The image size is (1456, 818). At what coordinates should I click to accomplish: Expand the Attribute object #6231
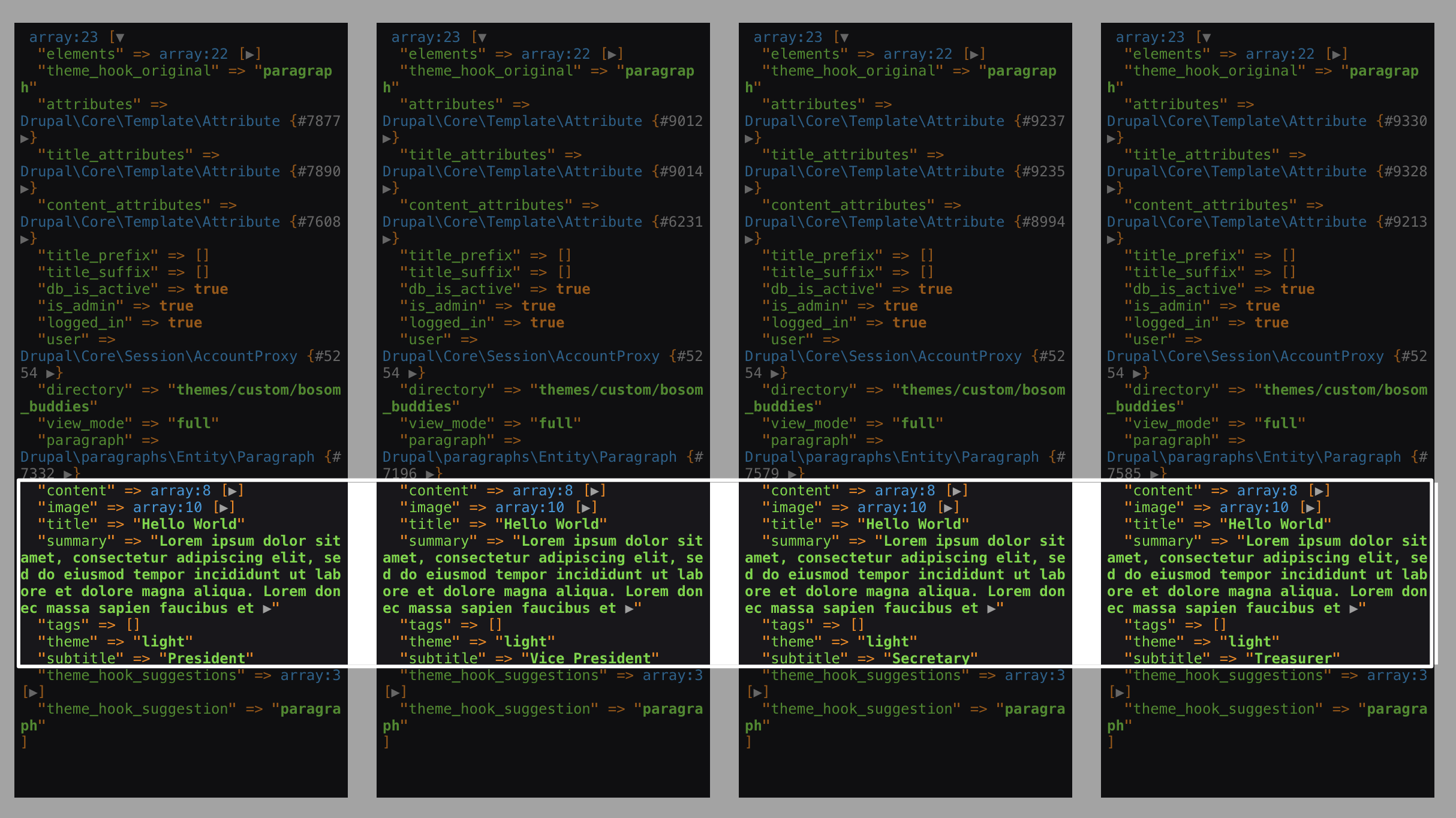pyautogui.click(x=387, y=239)
